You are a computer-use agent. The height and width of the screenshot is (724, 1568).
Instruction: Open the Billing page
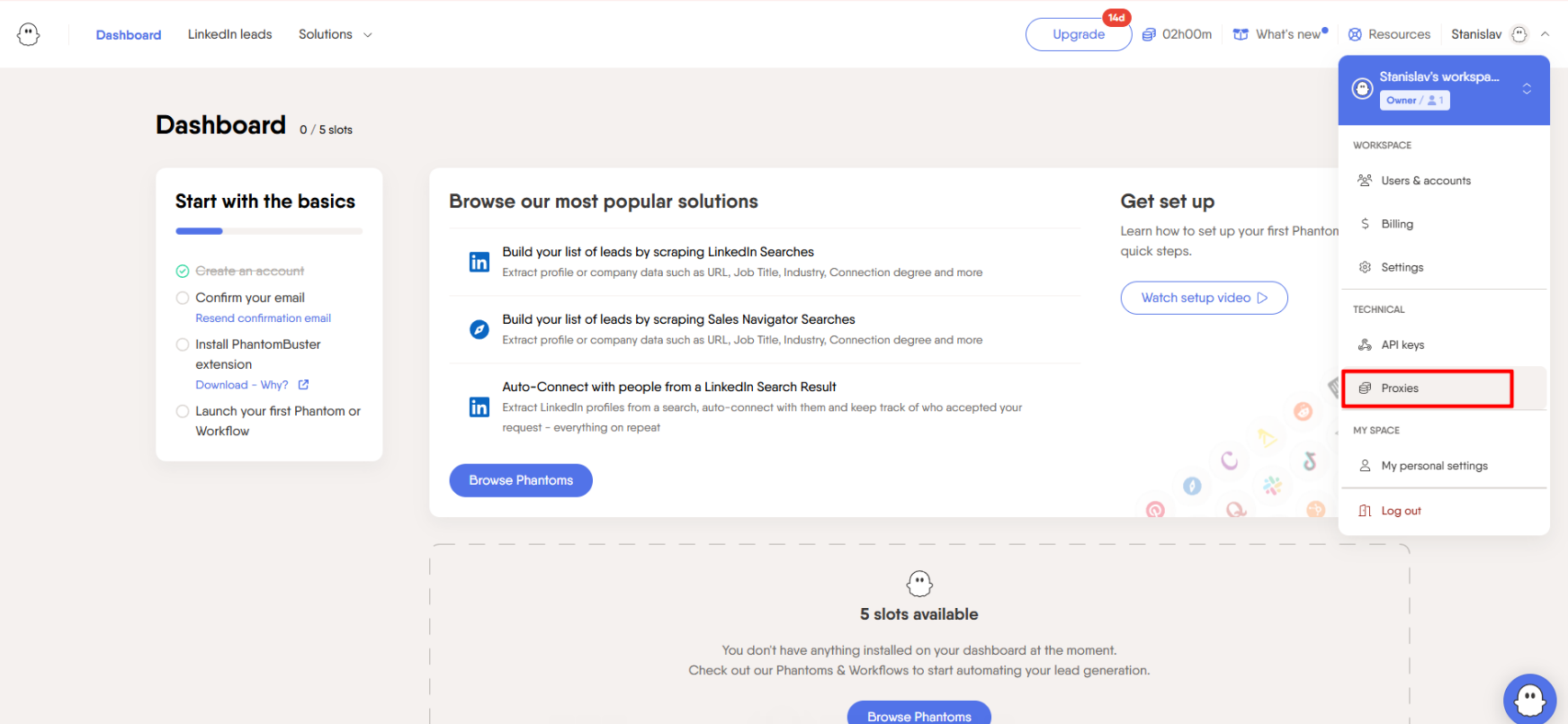click(1396, 224)
